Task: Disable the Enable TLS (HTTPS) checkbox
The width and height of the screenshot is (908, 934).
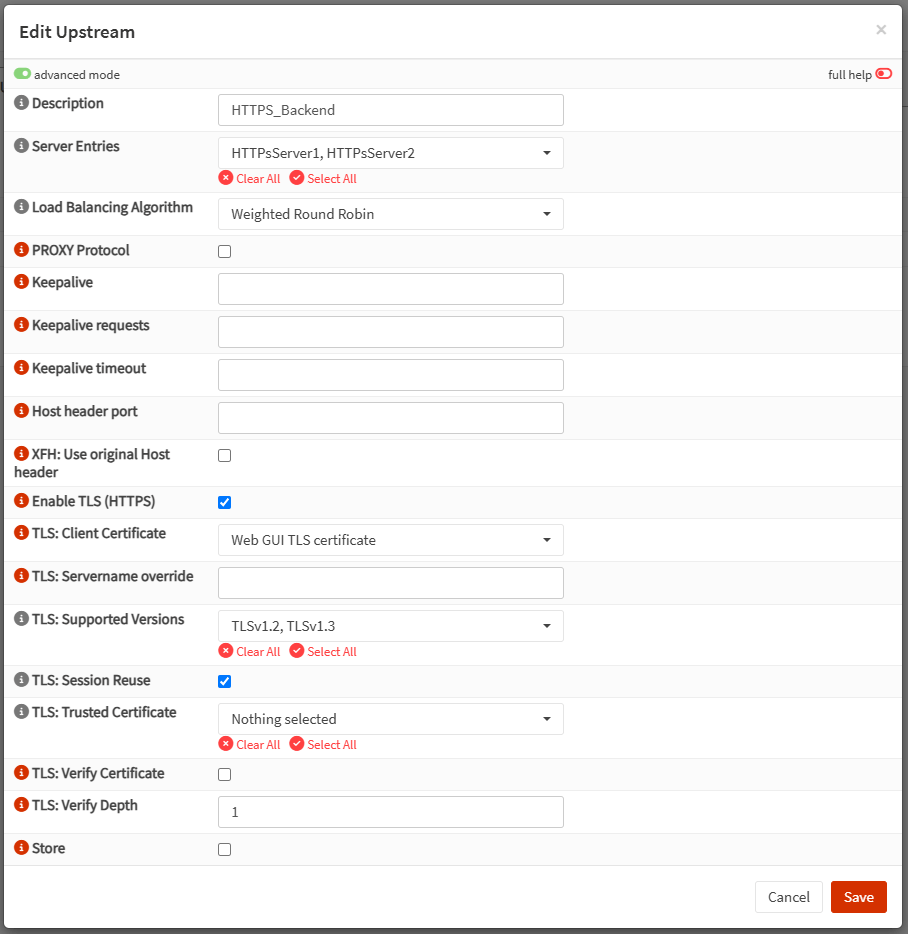Action: (x=224, y=502)
